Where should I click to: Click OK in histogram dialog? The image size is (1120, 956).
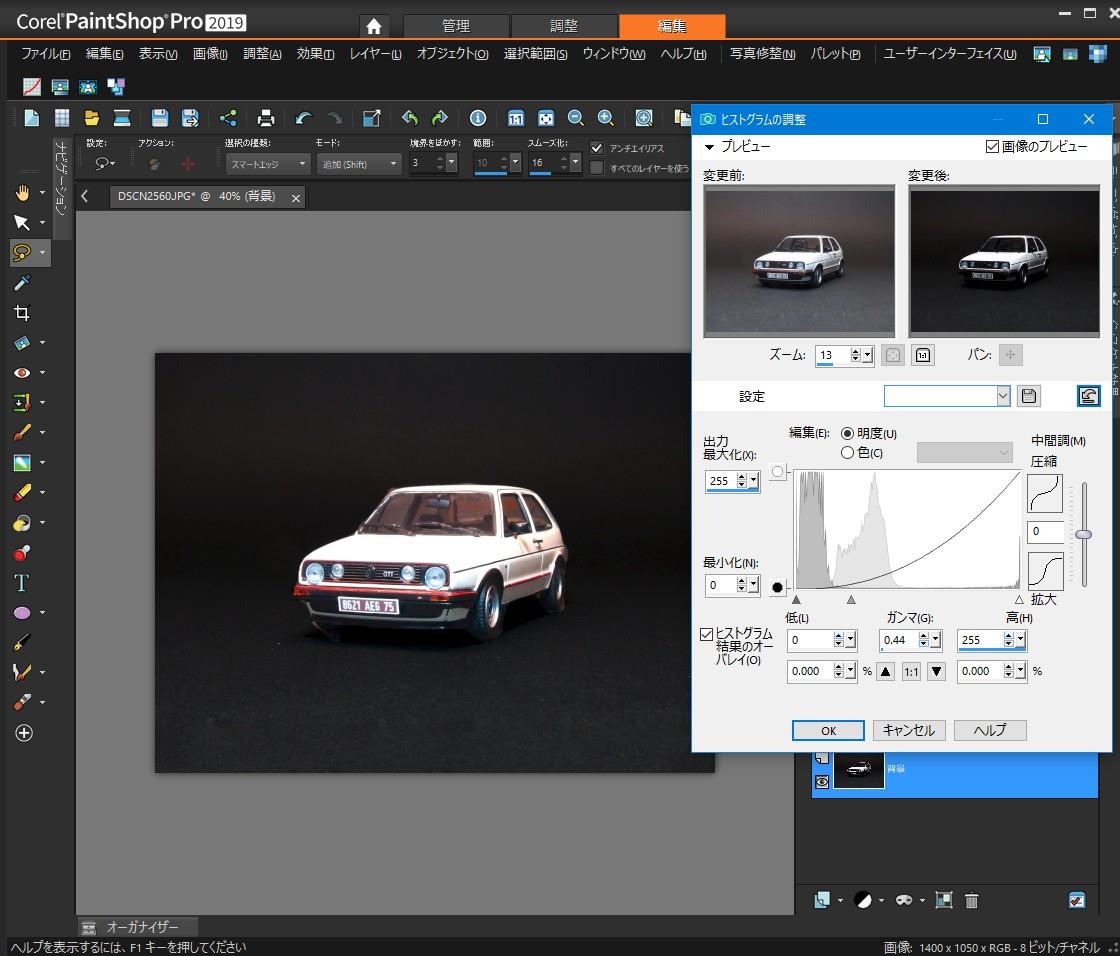click(x=828, y=730)
